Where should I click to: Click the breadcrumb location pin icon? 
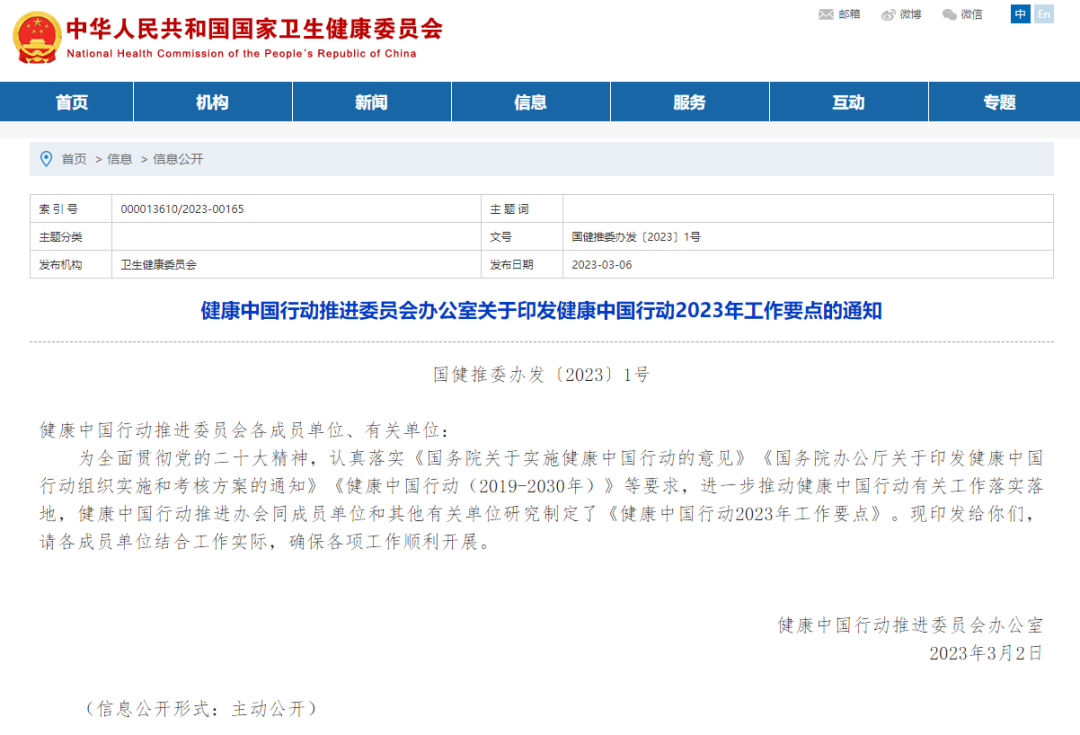click(46, 158)
